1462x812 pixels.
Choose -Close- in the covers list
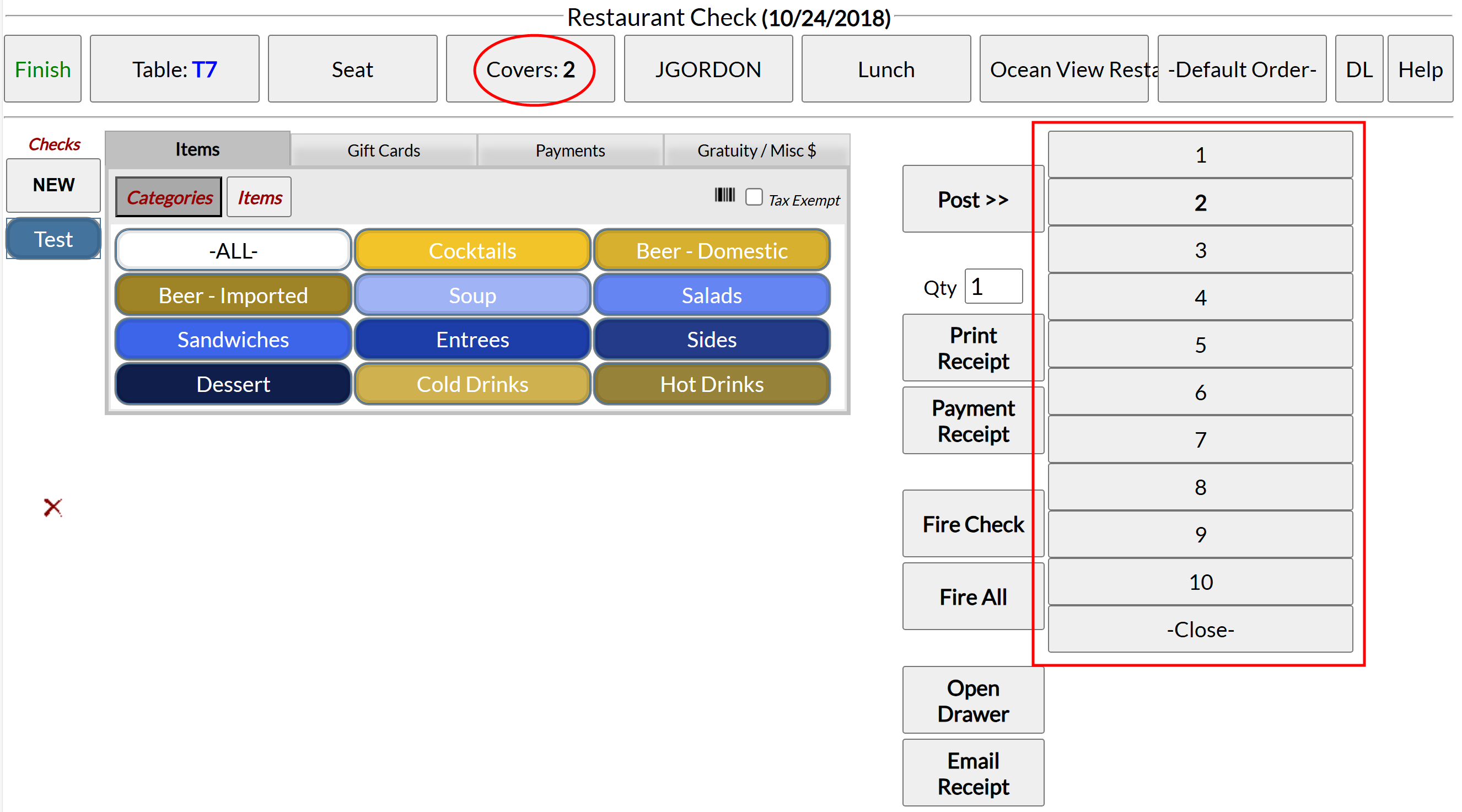point(1200,630)
